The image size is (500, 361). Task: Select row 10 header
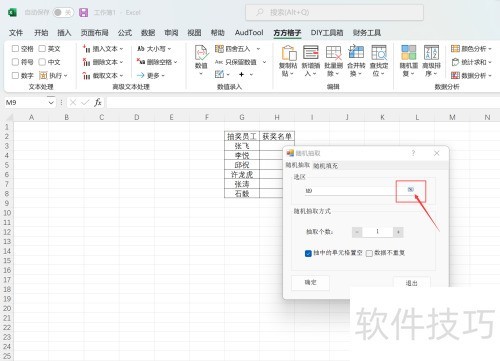[7, 213]
